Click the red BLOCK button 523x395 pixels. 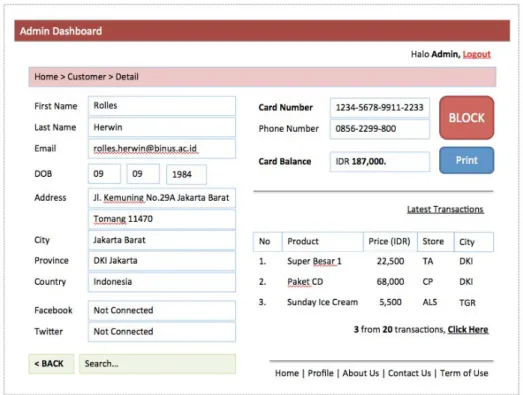pos(466,118)
